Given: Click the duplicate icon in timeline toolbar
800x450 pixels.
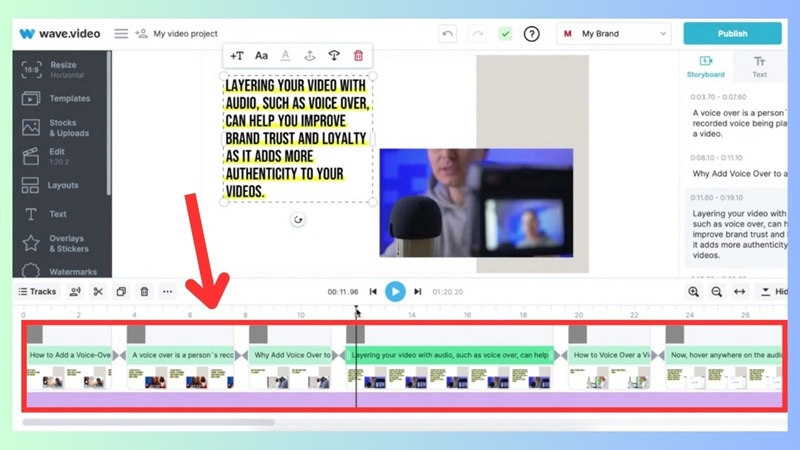Looking at the screenshot, I should 121,292.
